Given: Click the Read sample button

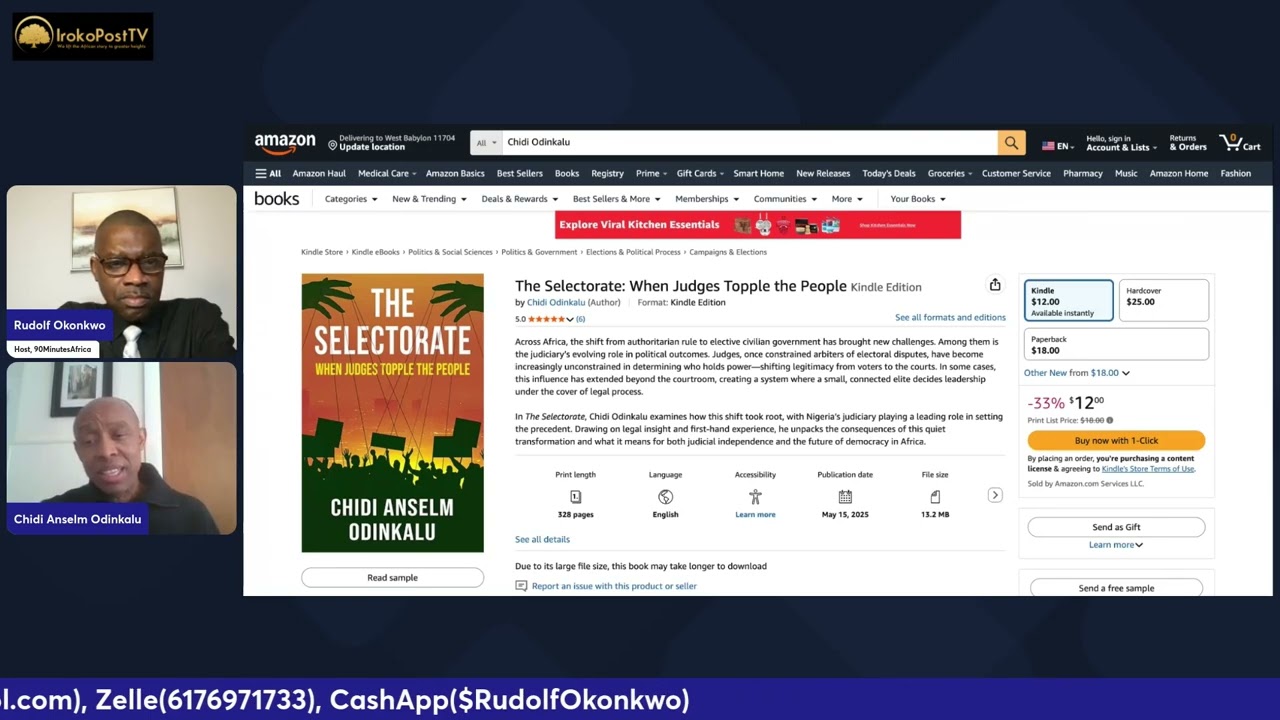Looking at the screenshot, I should coord(392,577).
